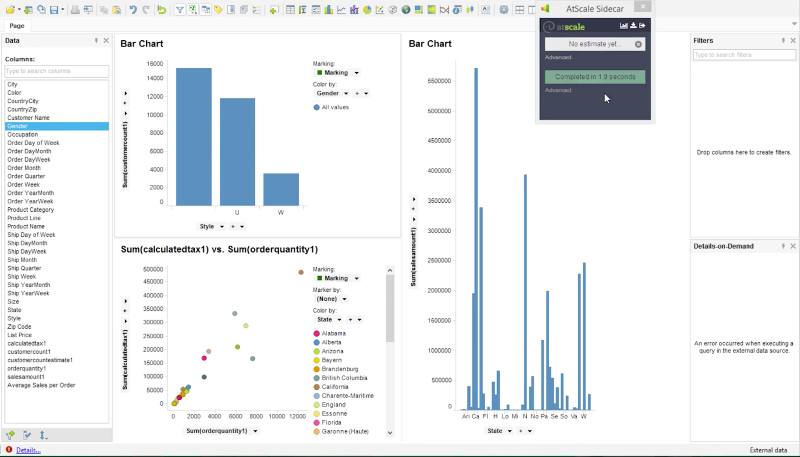Image resolution: width=800 pixels, height=457 pixels.
Task: Open settings with the gear toolbar icon
Action: pos(504,10)
